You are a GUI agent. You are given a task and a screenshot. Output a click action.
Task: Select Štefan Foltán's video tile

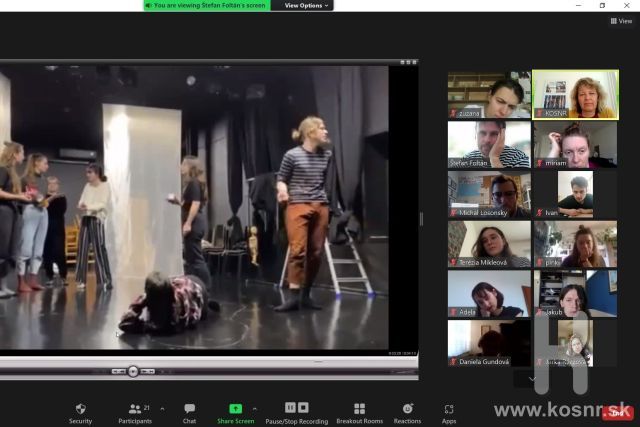(489, 144)
